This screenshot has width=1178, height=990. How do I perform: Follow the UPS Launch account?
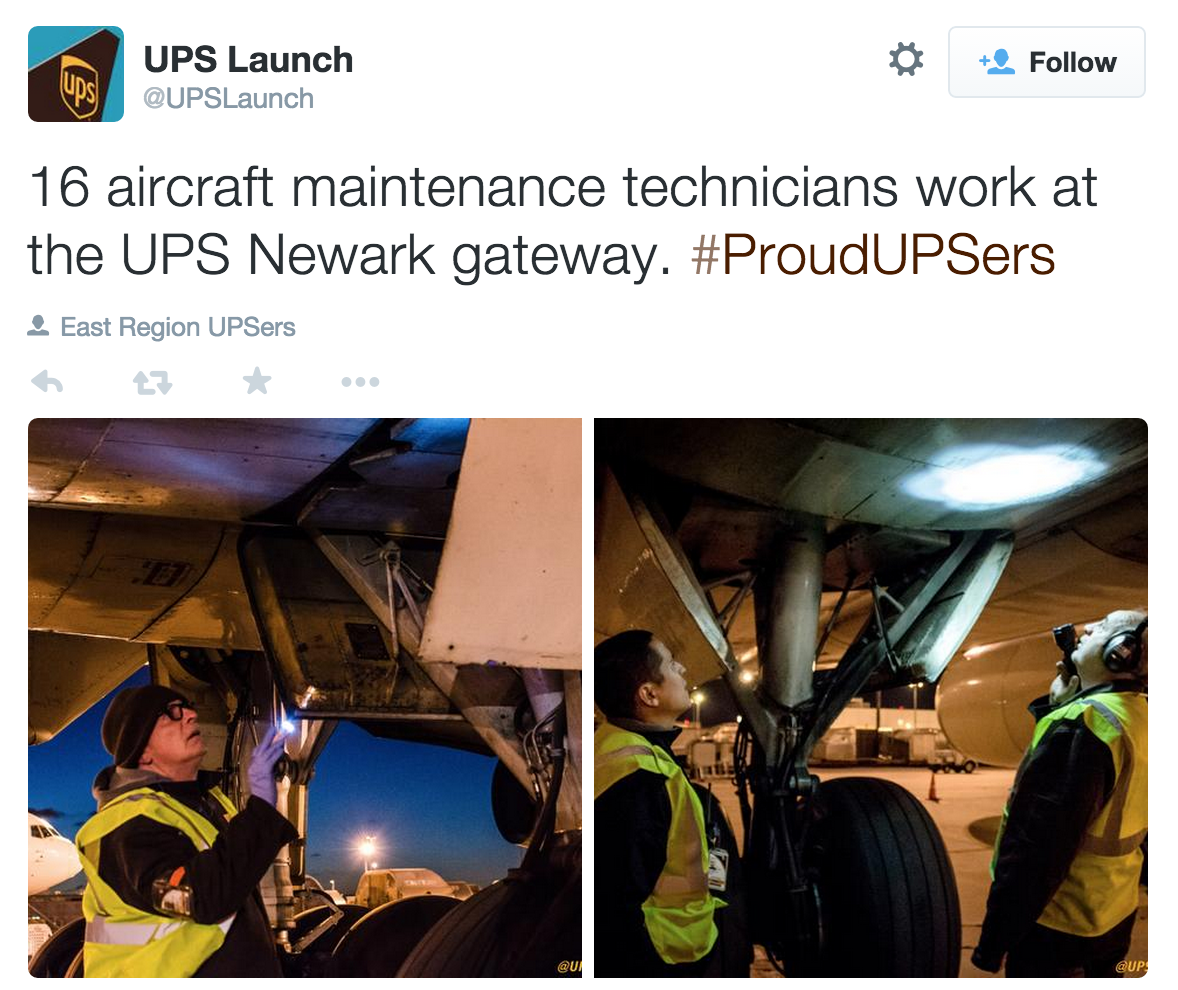[x=1047, y=62]
